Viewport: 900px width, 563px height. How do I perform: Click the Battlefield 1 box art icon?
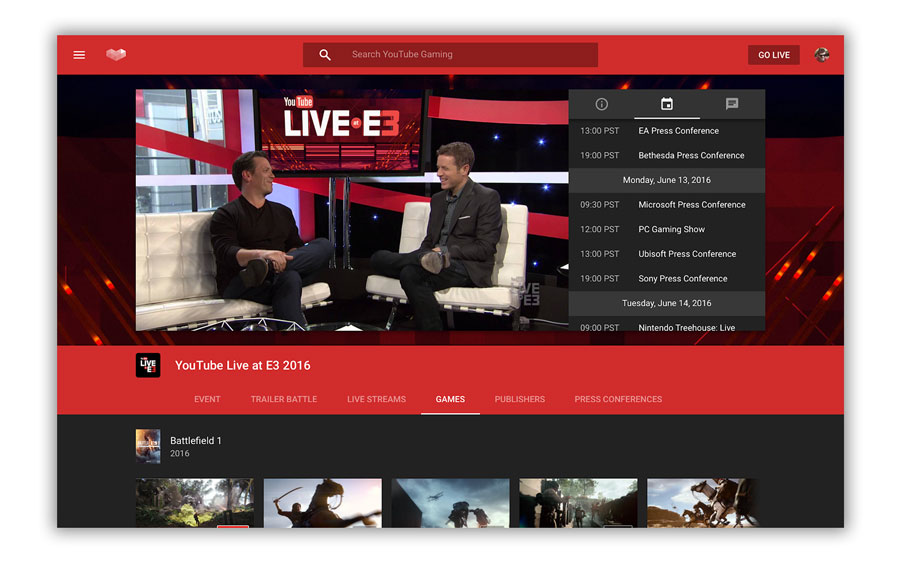[x=148, y=446]
